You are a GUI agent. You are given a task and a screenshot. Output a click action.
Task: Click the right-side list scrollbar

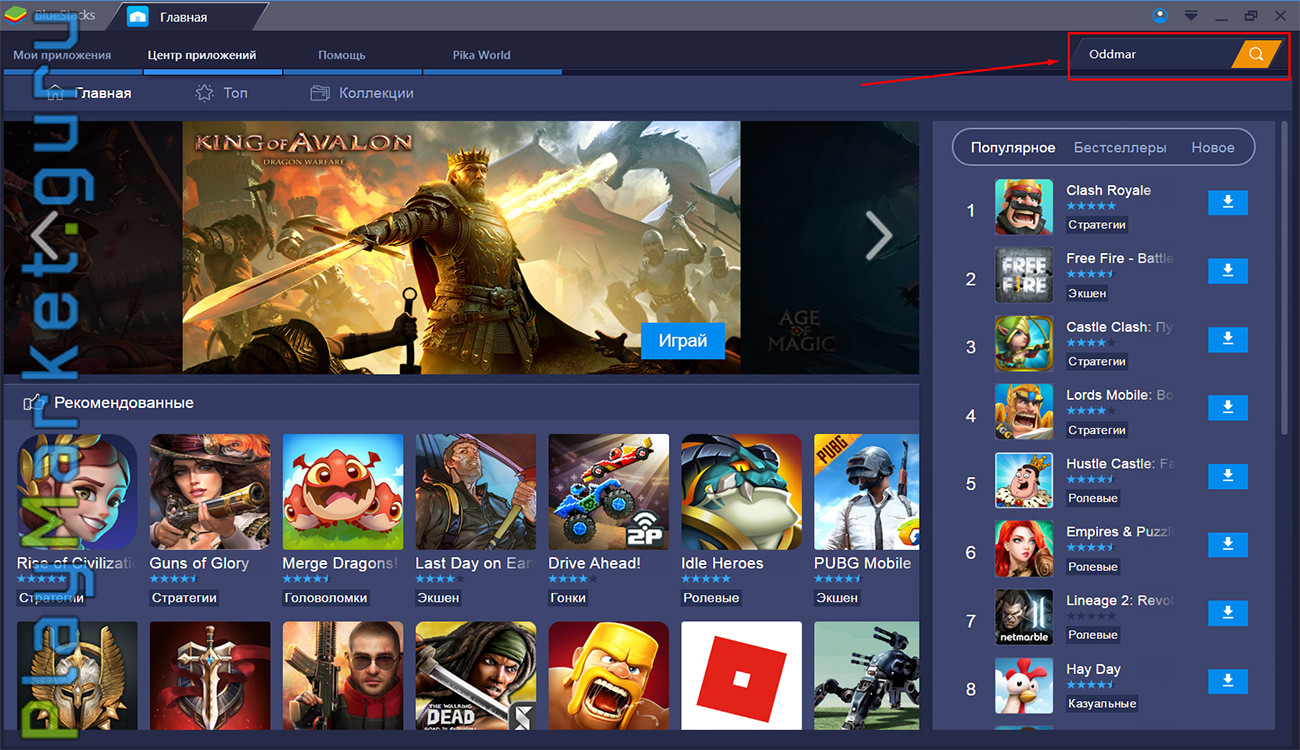[1285, 280]
